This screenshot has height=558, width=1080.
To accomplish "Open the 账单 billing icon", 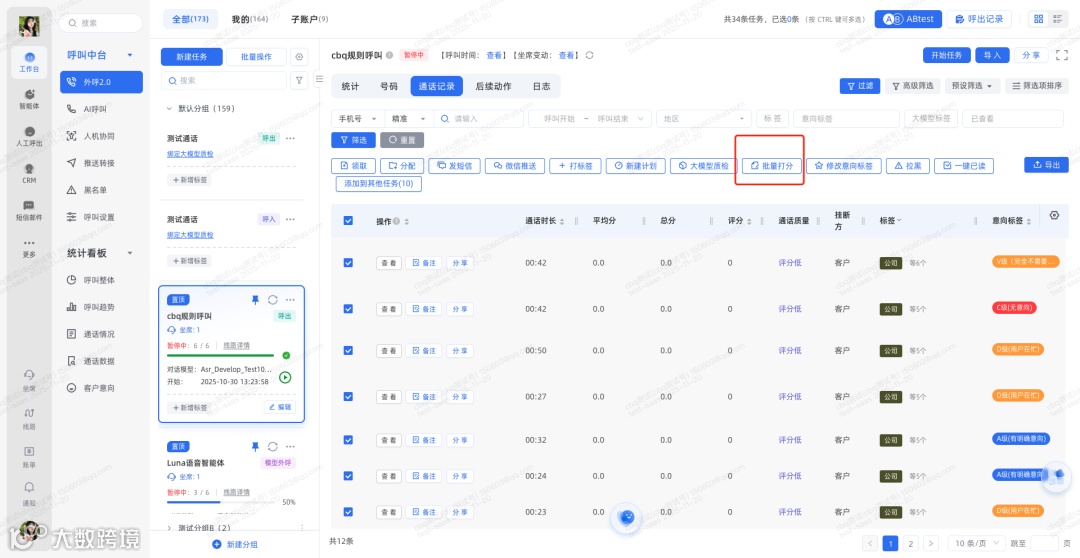I will click(29, 456).
